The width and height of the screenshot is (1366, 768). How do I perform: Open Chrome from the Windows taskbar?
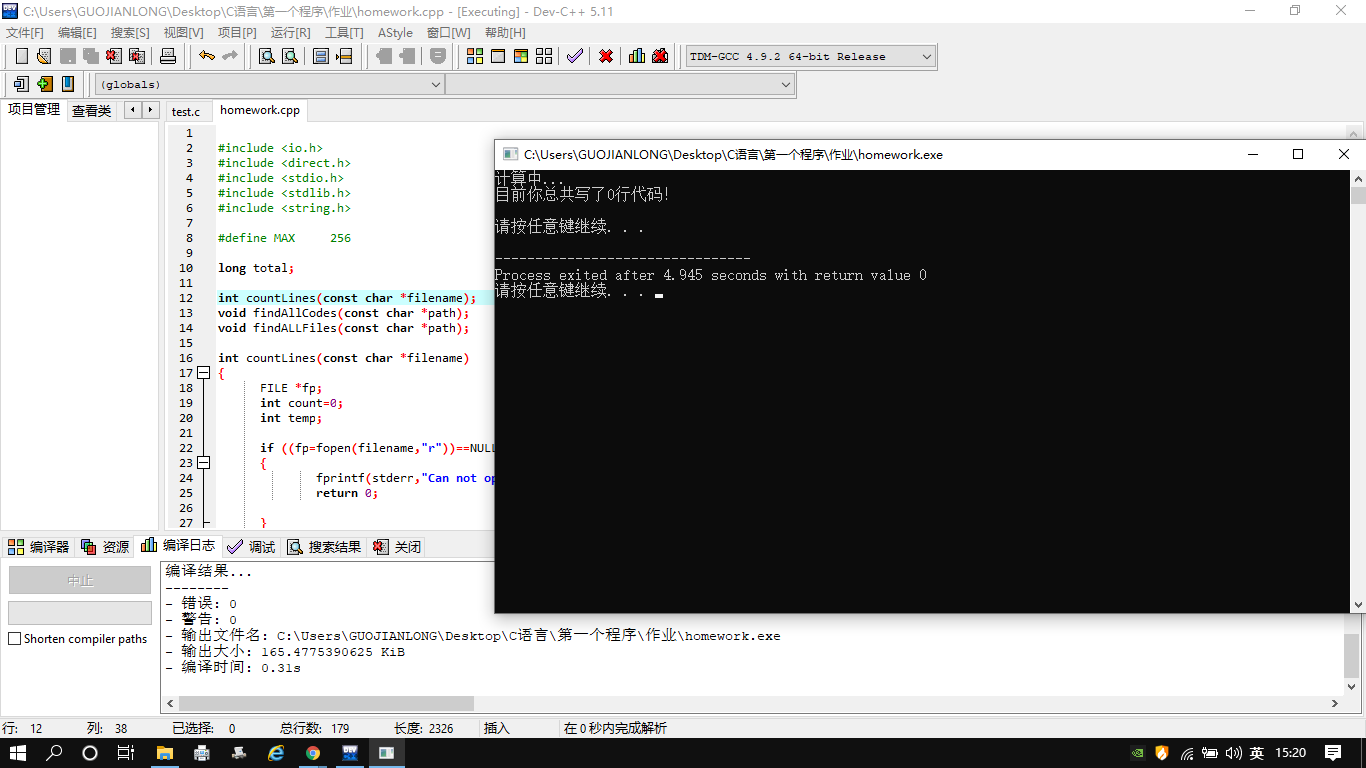[x=313, y=753]
